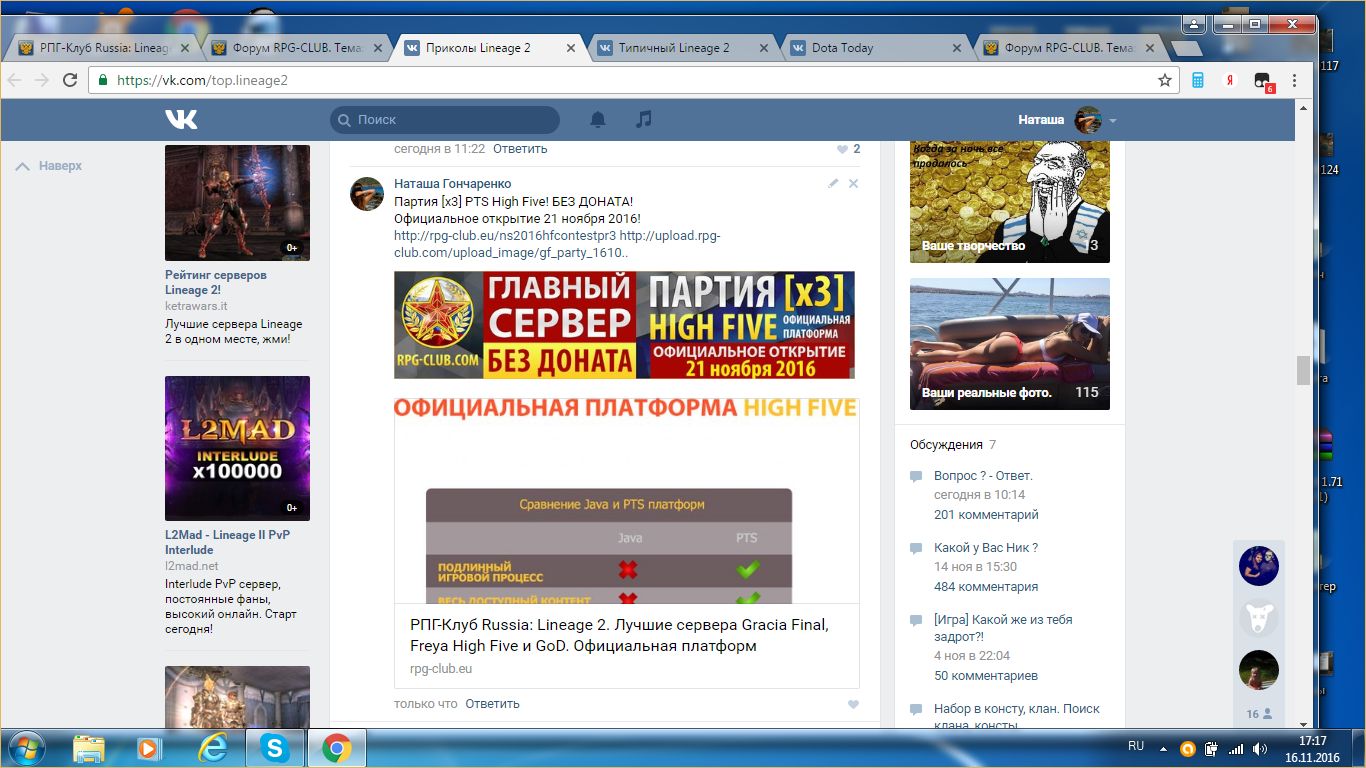Open Internet Explorer from taskbar

tap(212, 748)
